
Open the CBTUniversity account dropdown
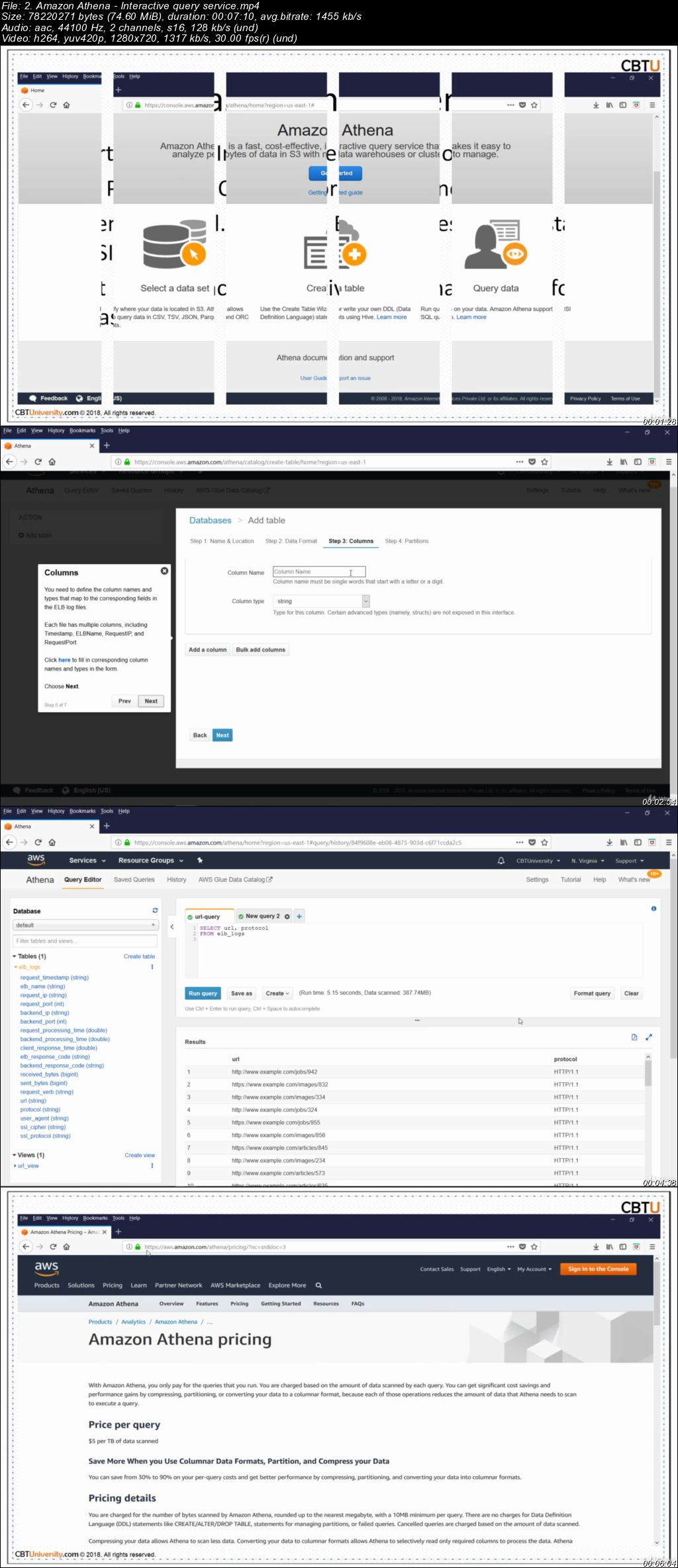click(538, 861)
